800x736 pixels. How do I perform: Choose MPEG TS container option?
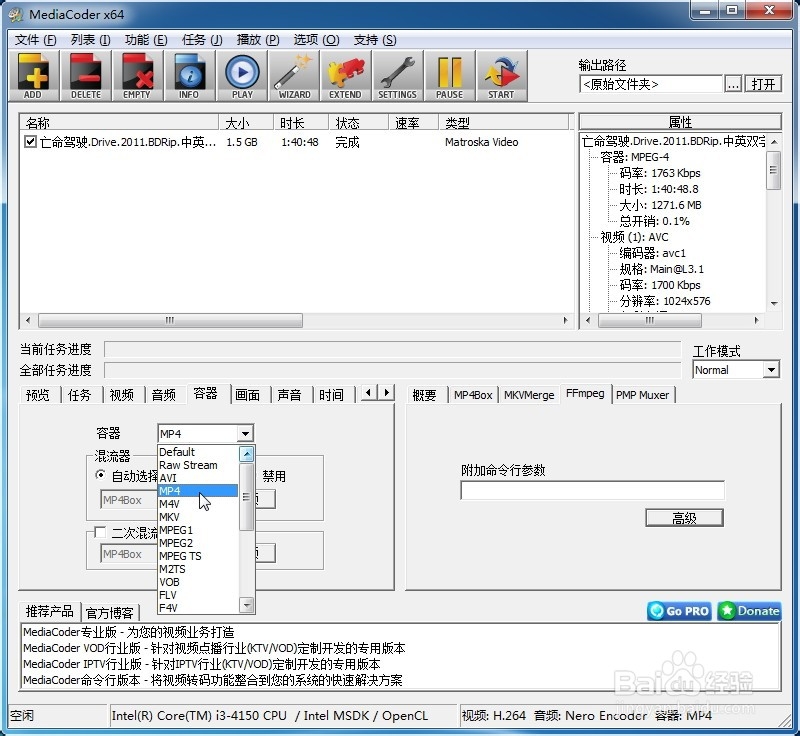click(198, 556)
